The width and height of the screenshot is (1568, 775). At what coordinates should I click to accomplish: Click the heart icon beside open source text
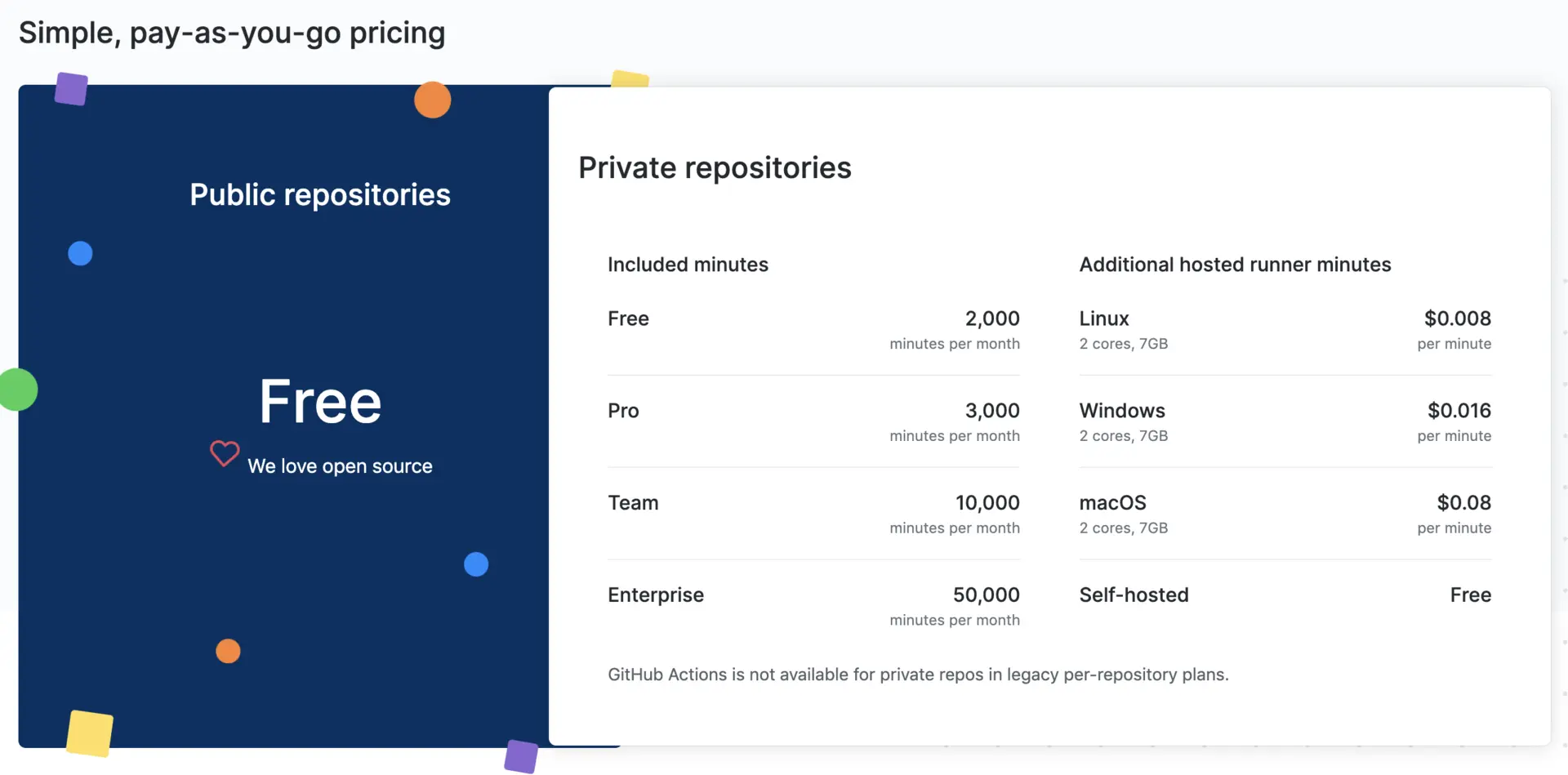225,452
